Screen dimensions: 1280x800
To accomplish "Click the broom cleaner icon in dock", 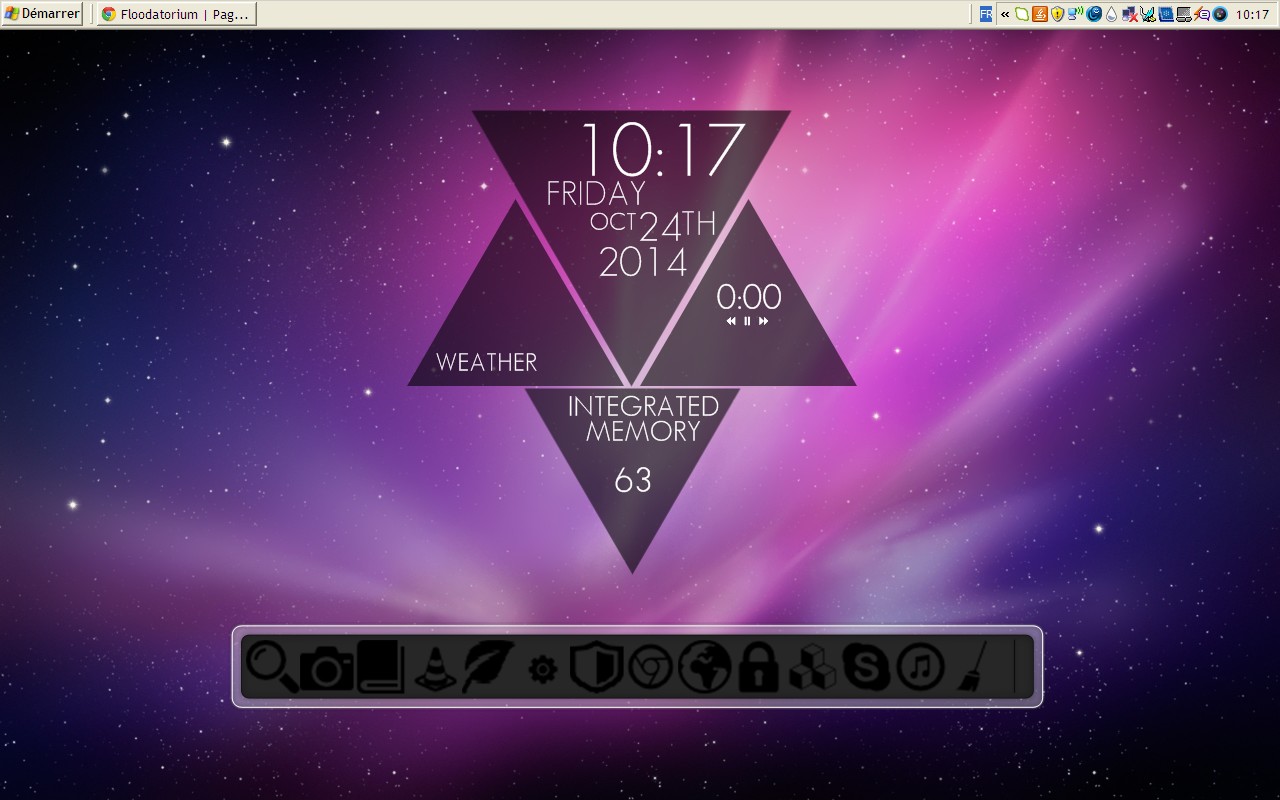I will pos(969,668).
